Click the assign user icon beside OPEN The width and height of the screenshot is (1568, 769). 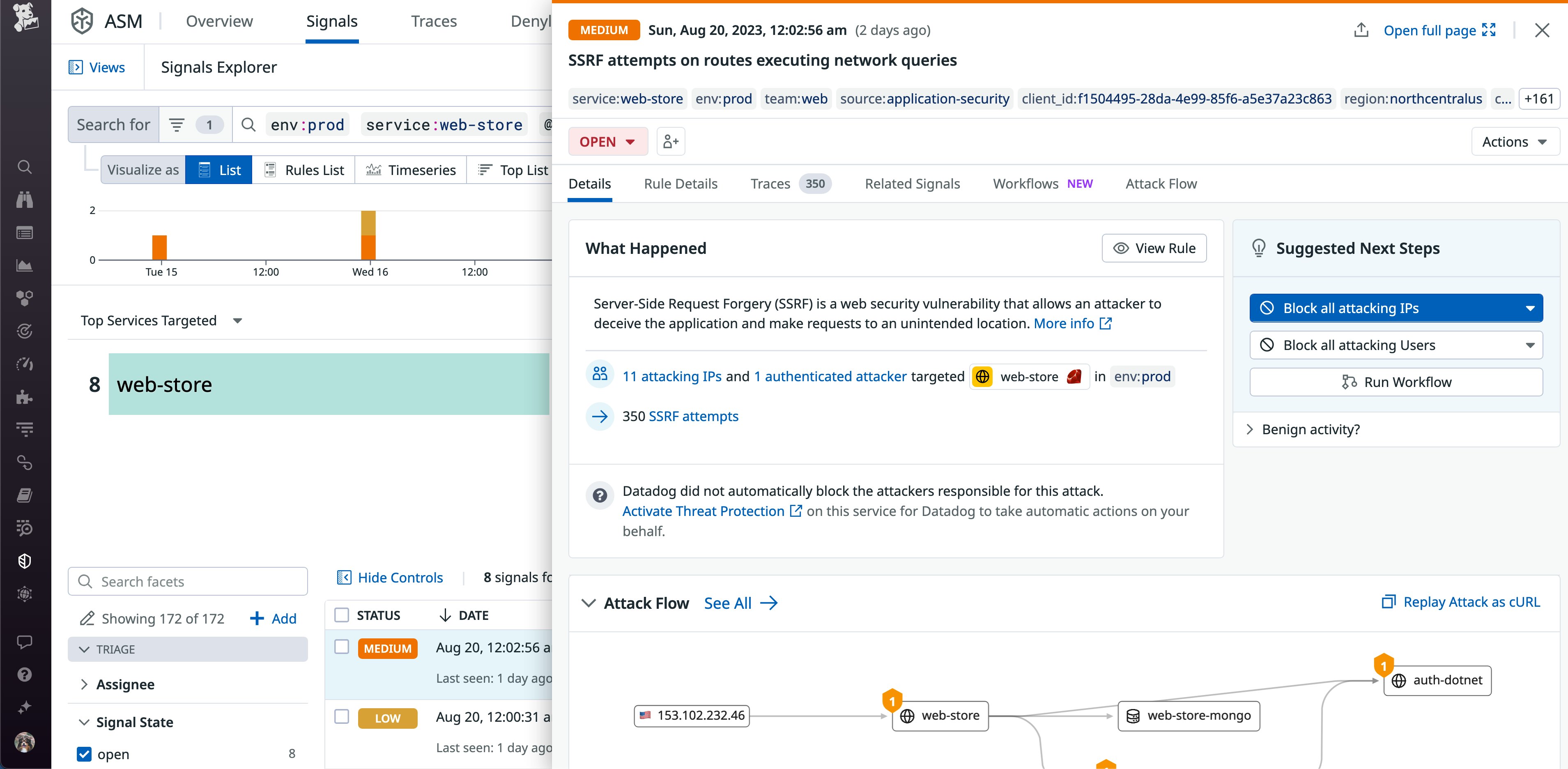[x=671, y=142]
